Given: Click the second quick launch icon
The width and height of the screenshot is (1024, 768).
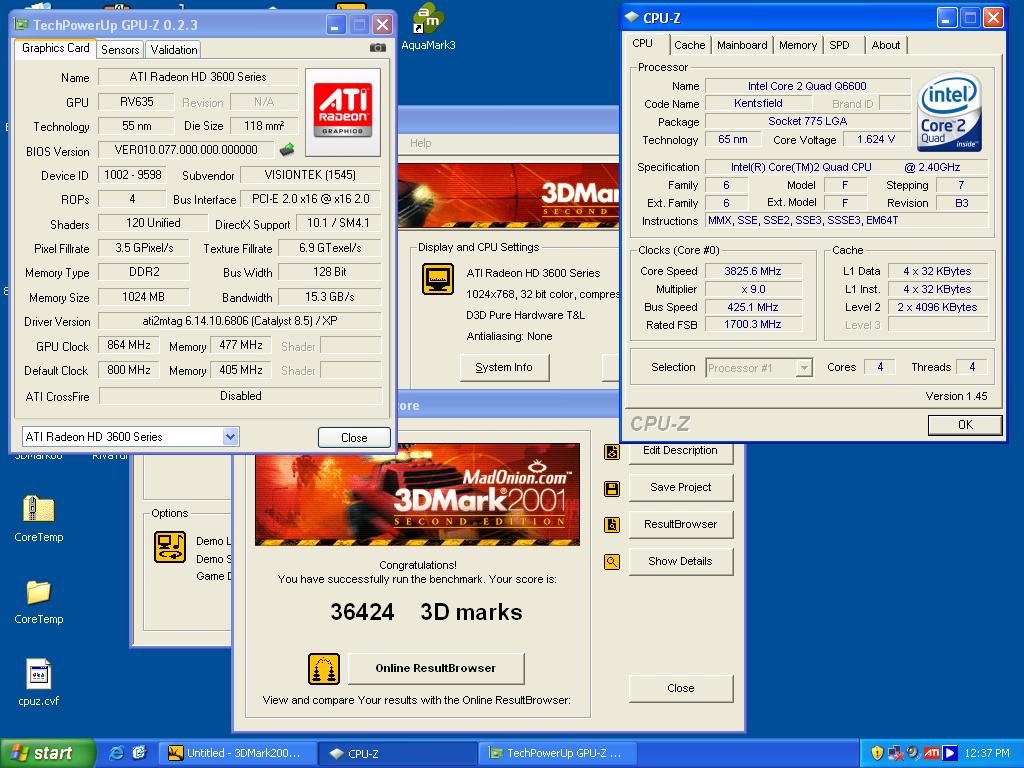Looking at the screenshot, I should 139,753.
